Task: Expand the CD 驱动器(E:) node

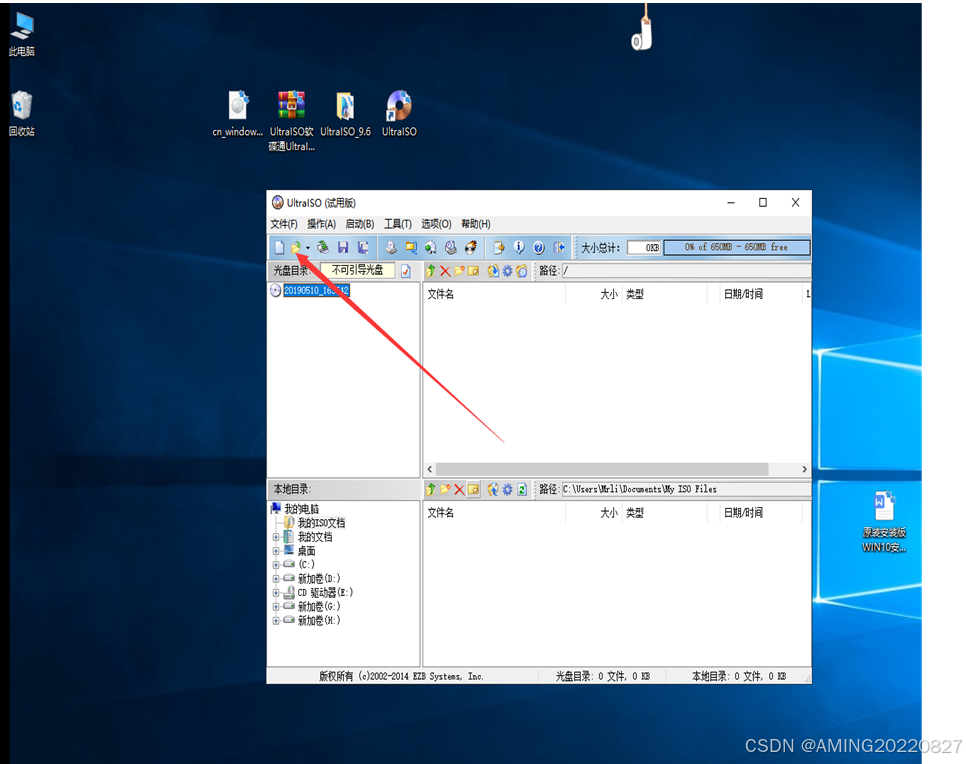Action: click(x=275, y=593)
